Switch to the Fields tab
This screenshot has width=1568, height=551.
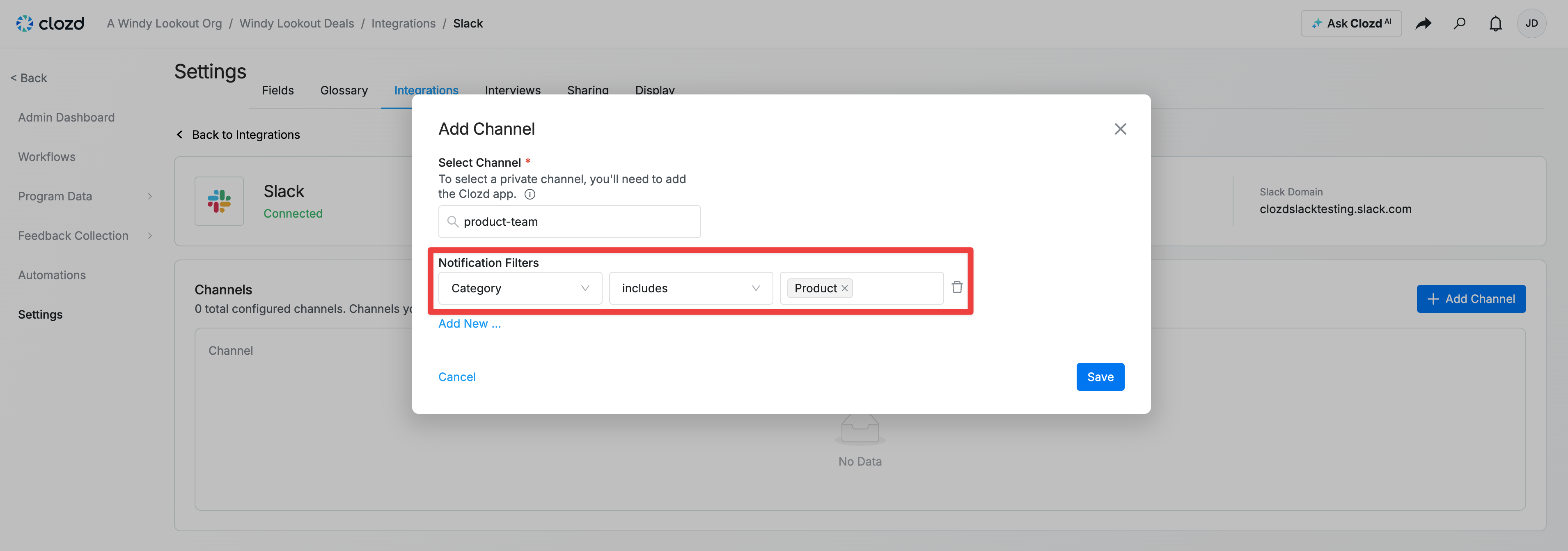[x=277, y=91]
